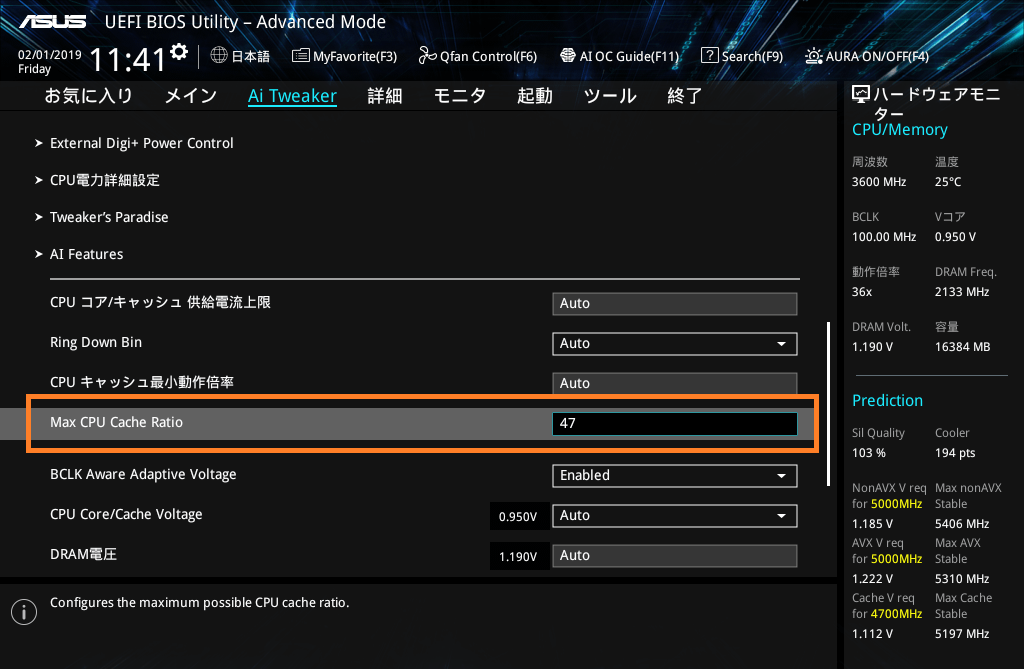
Task: Click the 1.222 V AVX V req value
Action: tap(872, 578)
